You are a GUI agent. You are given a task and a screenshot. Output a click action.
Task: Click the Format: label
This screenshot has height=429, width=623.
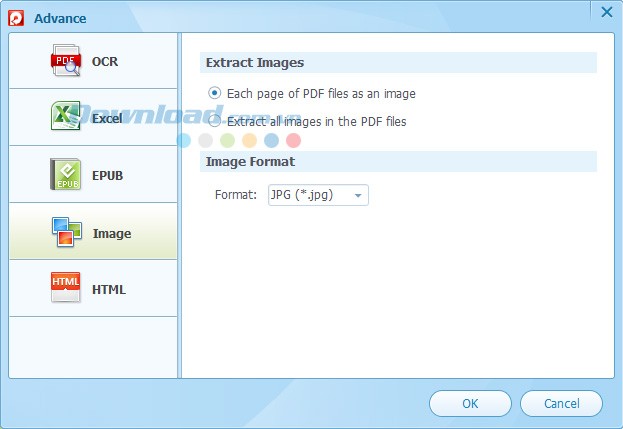click(x=236, y=195)
